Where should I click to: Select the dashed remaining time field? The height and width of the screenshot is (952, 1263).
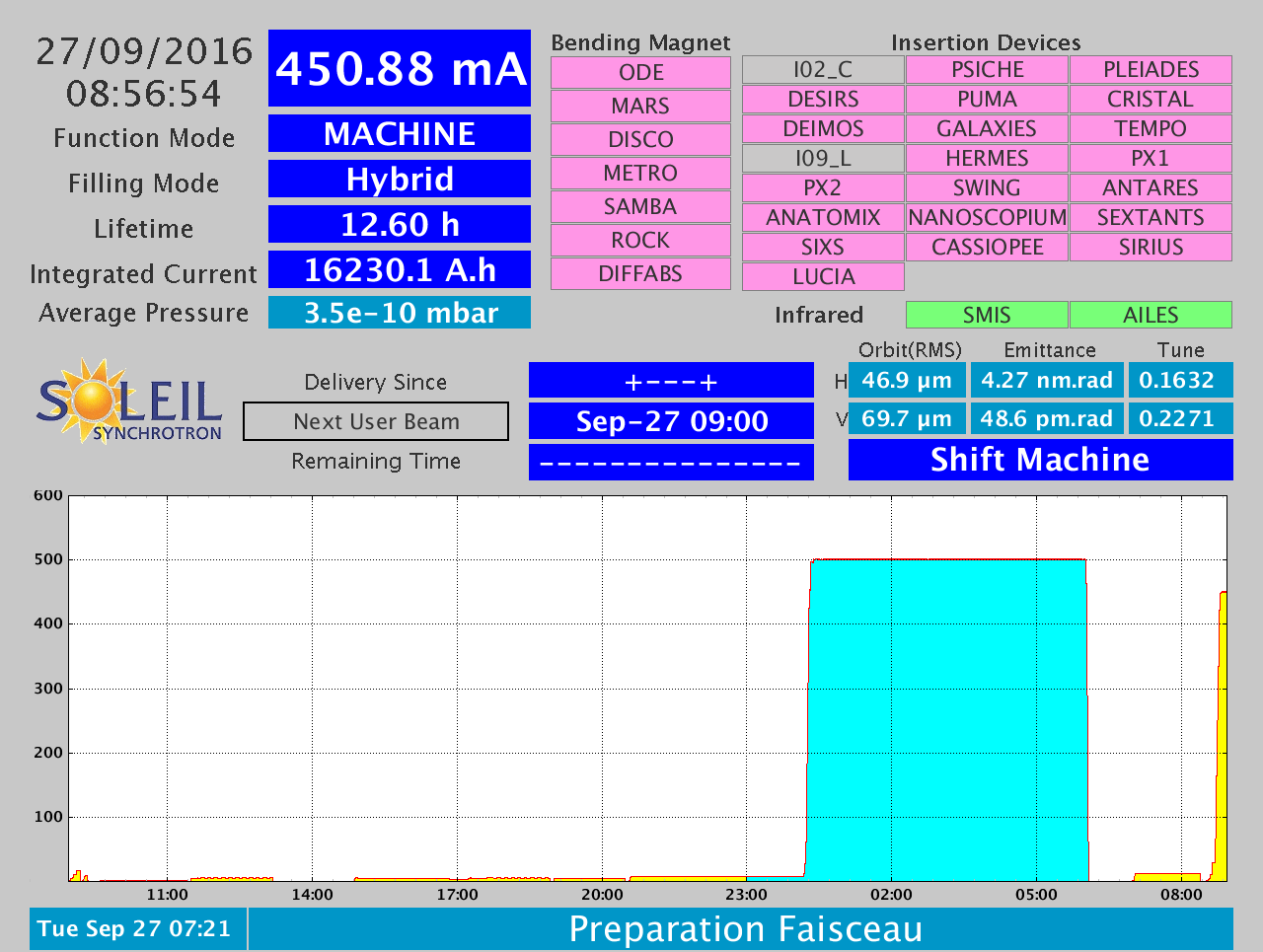click(x=671, y=462)
